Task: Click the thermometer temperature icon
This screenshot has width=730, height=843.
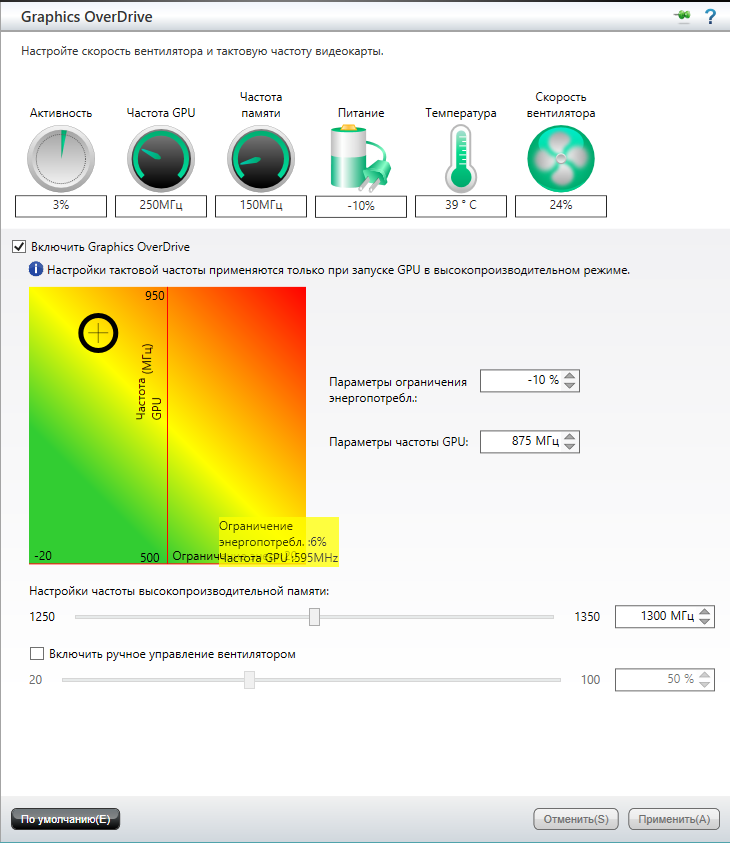Action: point(461,159)
